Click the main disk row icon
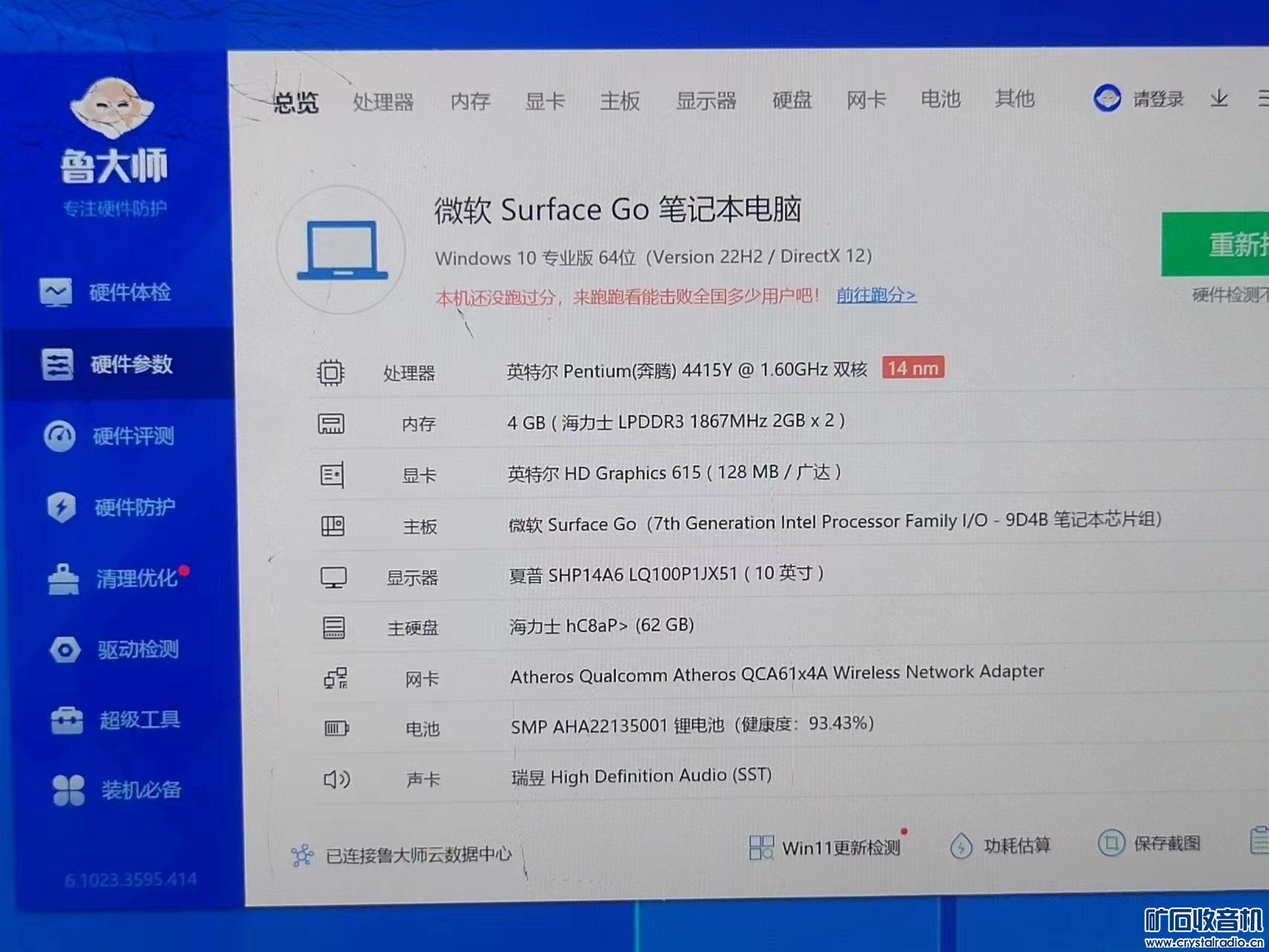 coord(334,628)
